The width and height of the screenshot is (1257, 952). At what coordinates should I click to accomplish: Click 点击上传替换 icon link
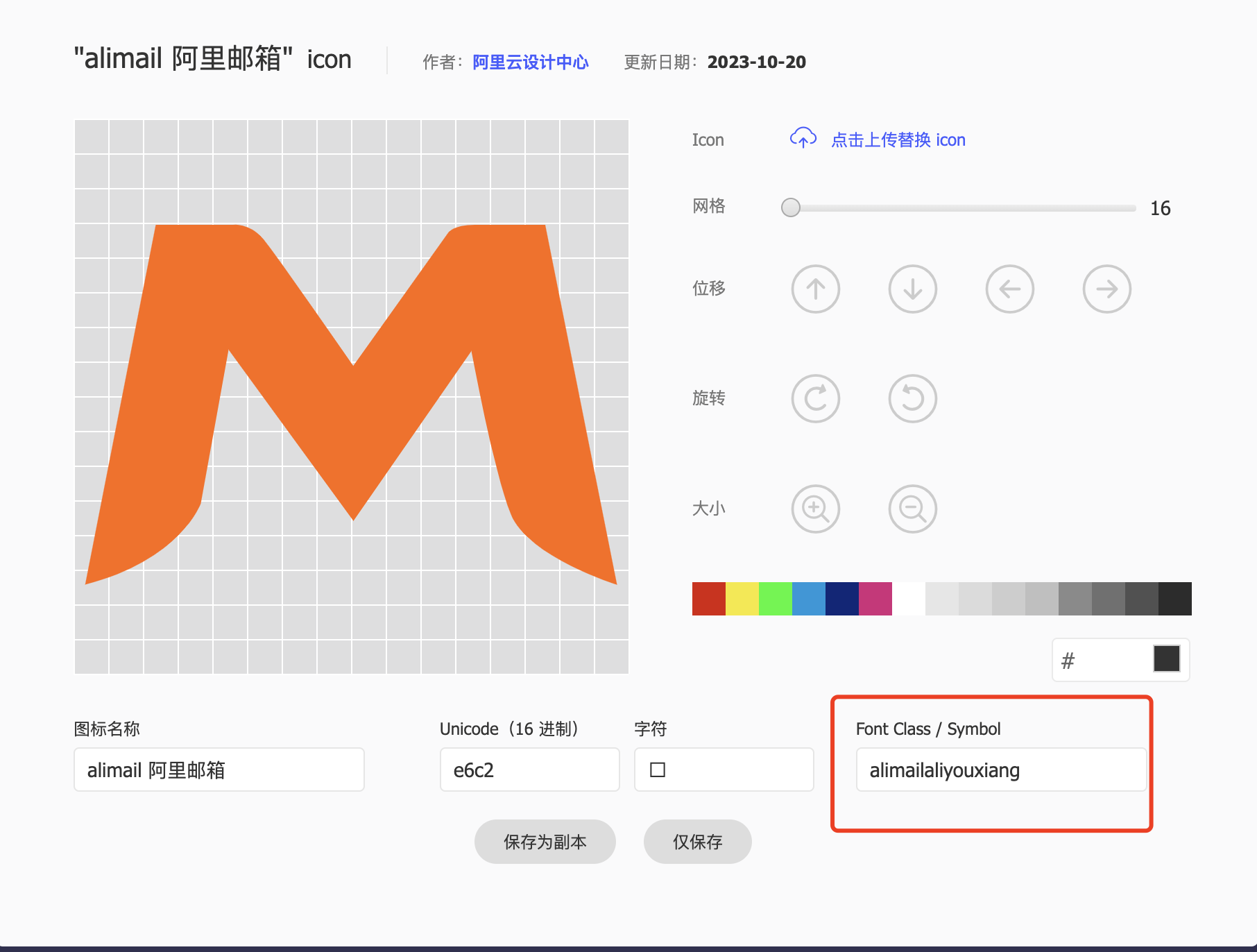(898, 139)
